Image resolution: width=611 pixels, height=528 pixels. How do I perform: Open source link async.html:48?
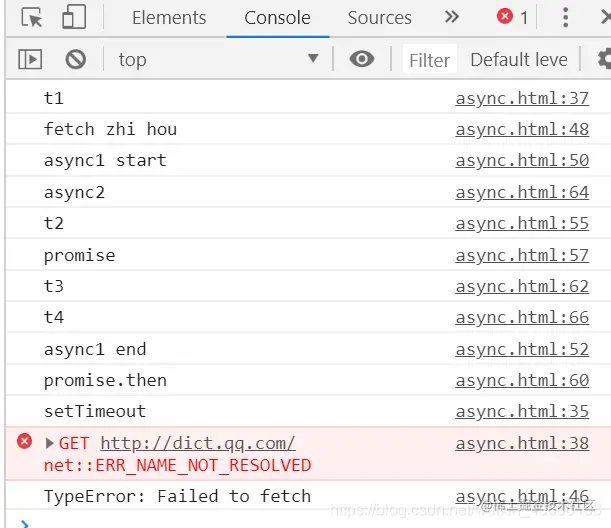pos(522,129)
